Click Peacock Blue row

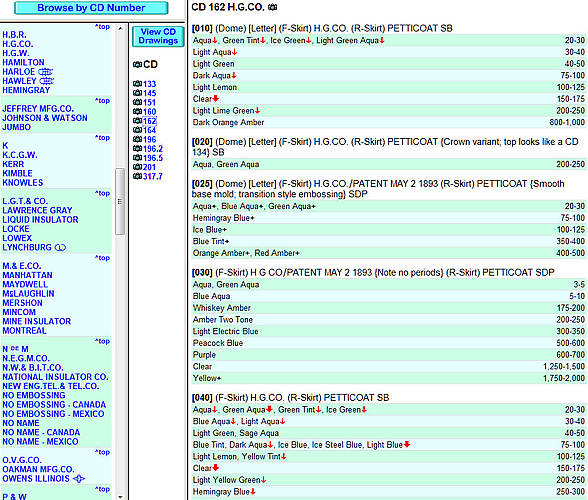(388, 343)
